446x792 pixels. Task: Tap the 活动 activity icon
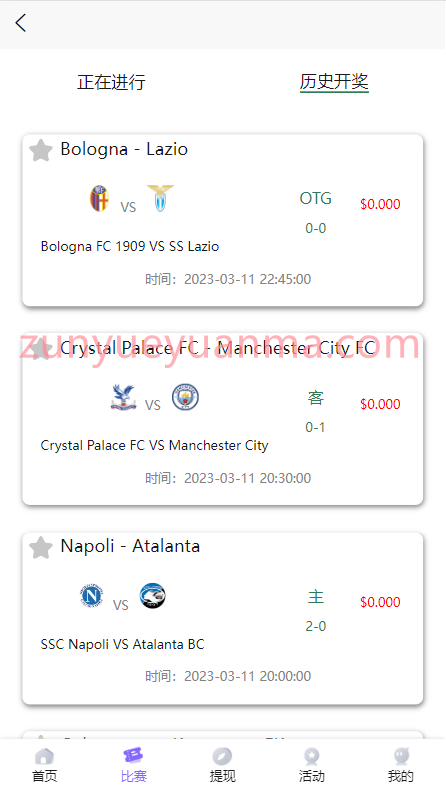pos(312,756)
